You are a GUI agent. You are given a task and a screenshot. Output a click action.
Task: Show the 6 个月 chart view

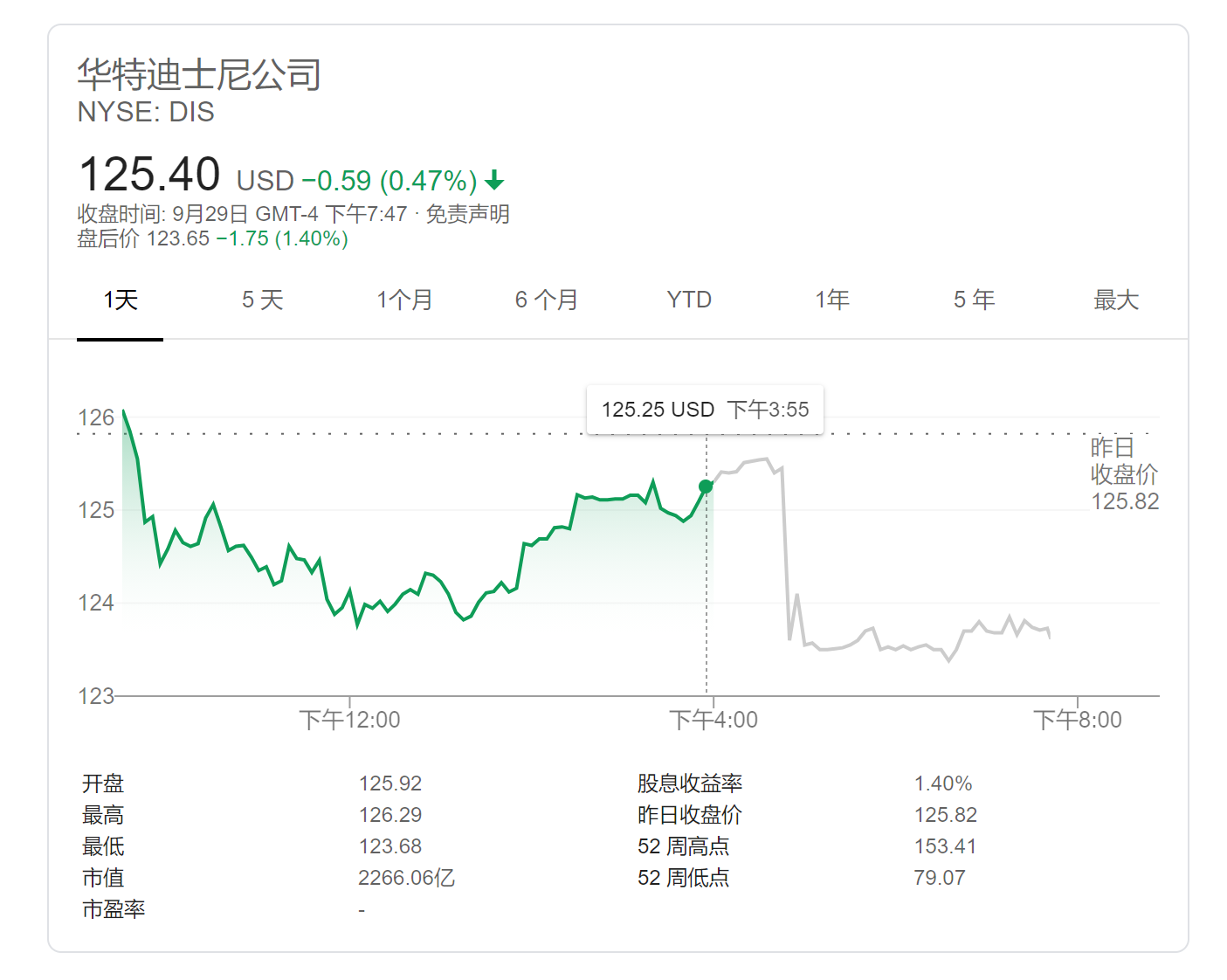(x=547, y=300)
